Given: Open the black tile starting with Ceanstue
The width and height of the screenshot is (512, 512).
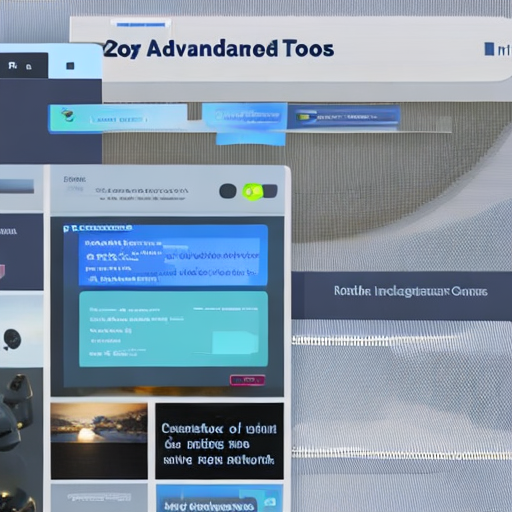Looking at the screenshot, I should (219, 441).
